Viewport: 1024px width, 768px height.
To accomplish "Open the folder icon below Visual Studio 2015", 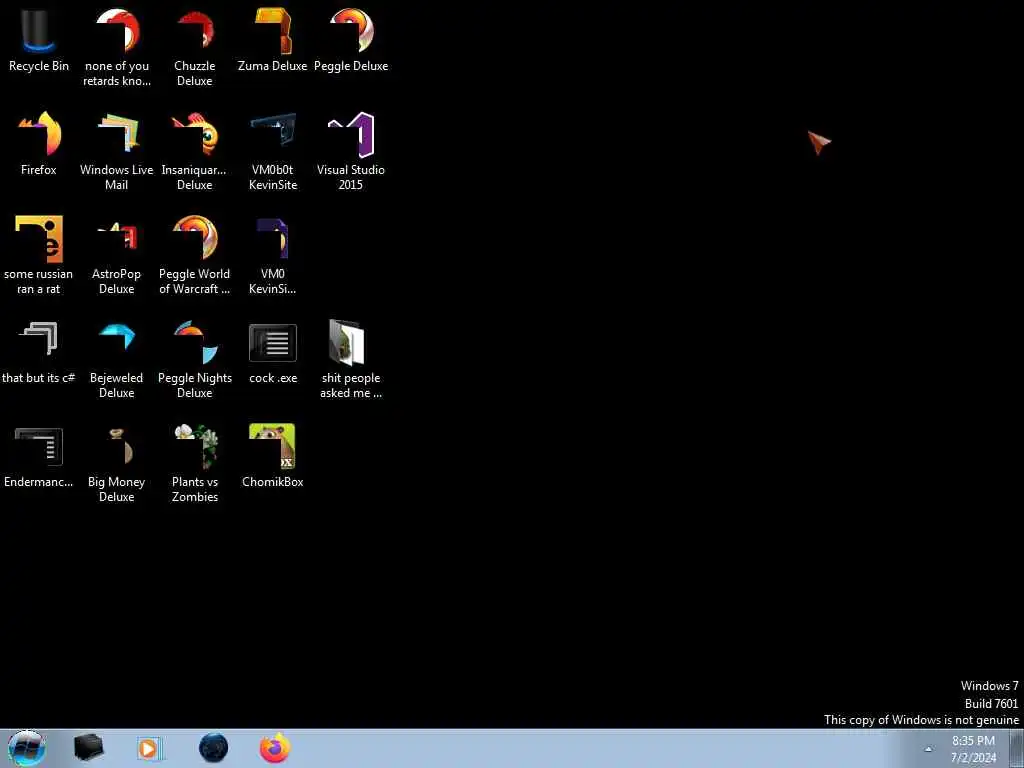I will tap(351, 359).
